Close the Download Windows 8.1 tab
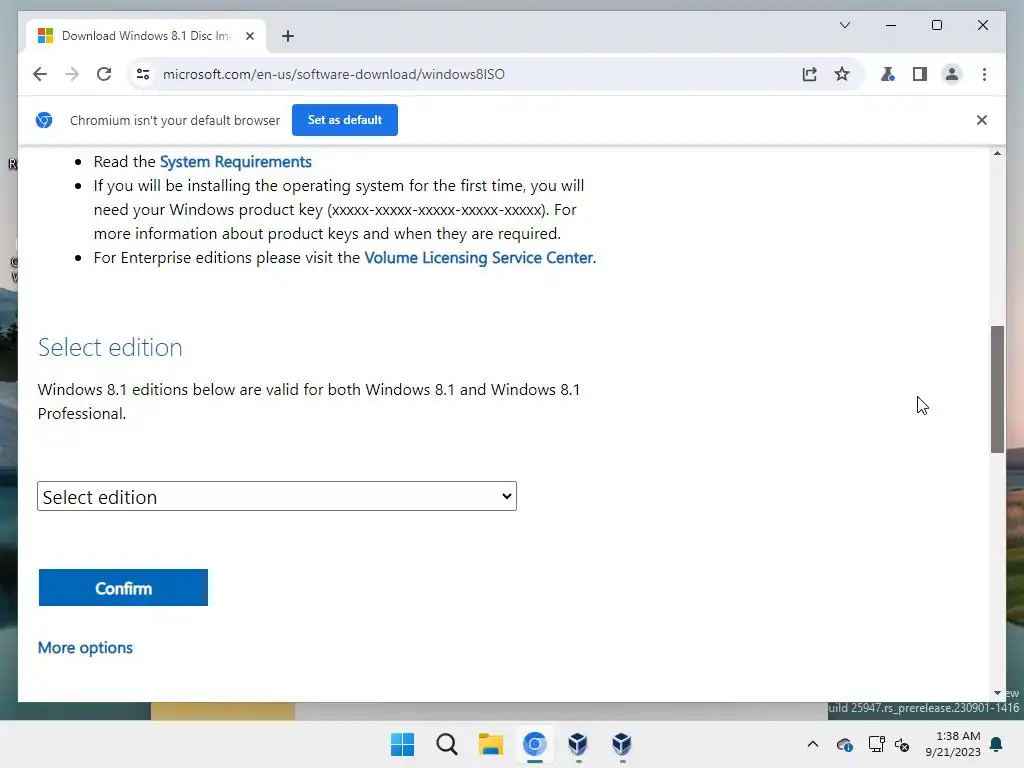Screen dimensions: 1024x768 pyautogui.click(x=249, y=36)
